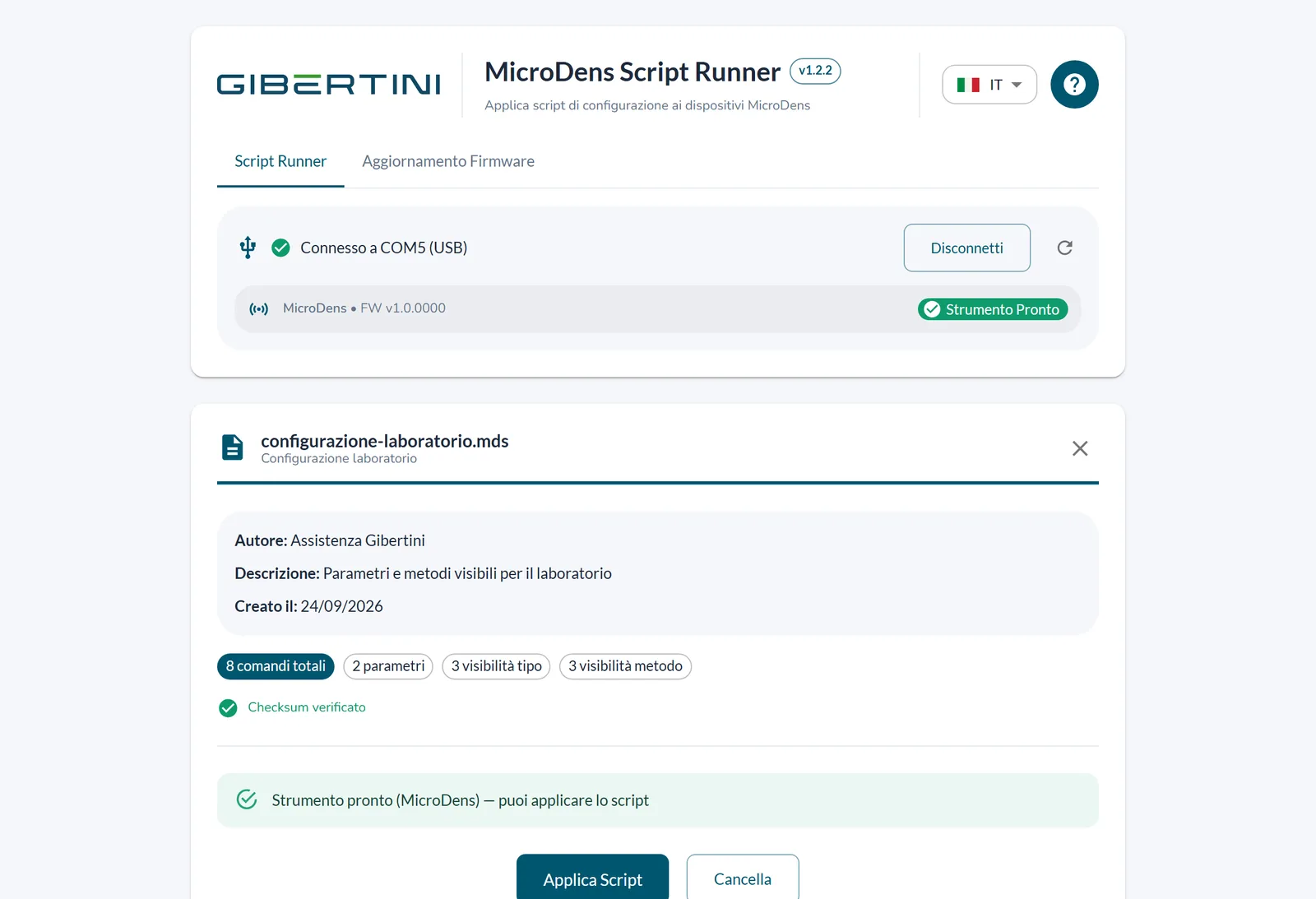Click the Strumento pronto (MicroDens) message text
The width and height of the screenshot is (1316, 899).
pyautogui.click(x=461, y=800)
